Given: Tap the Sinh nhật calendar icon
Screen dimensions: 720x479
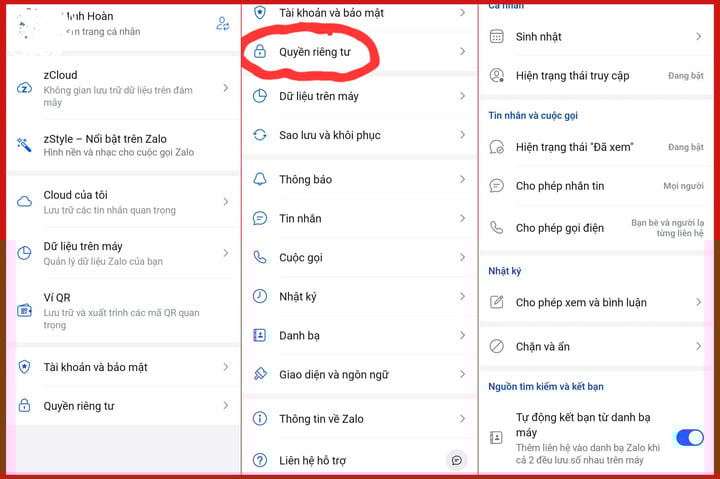Looking at the screenshot, I should [497, 37].
